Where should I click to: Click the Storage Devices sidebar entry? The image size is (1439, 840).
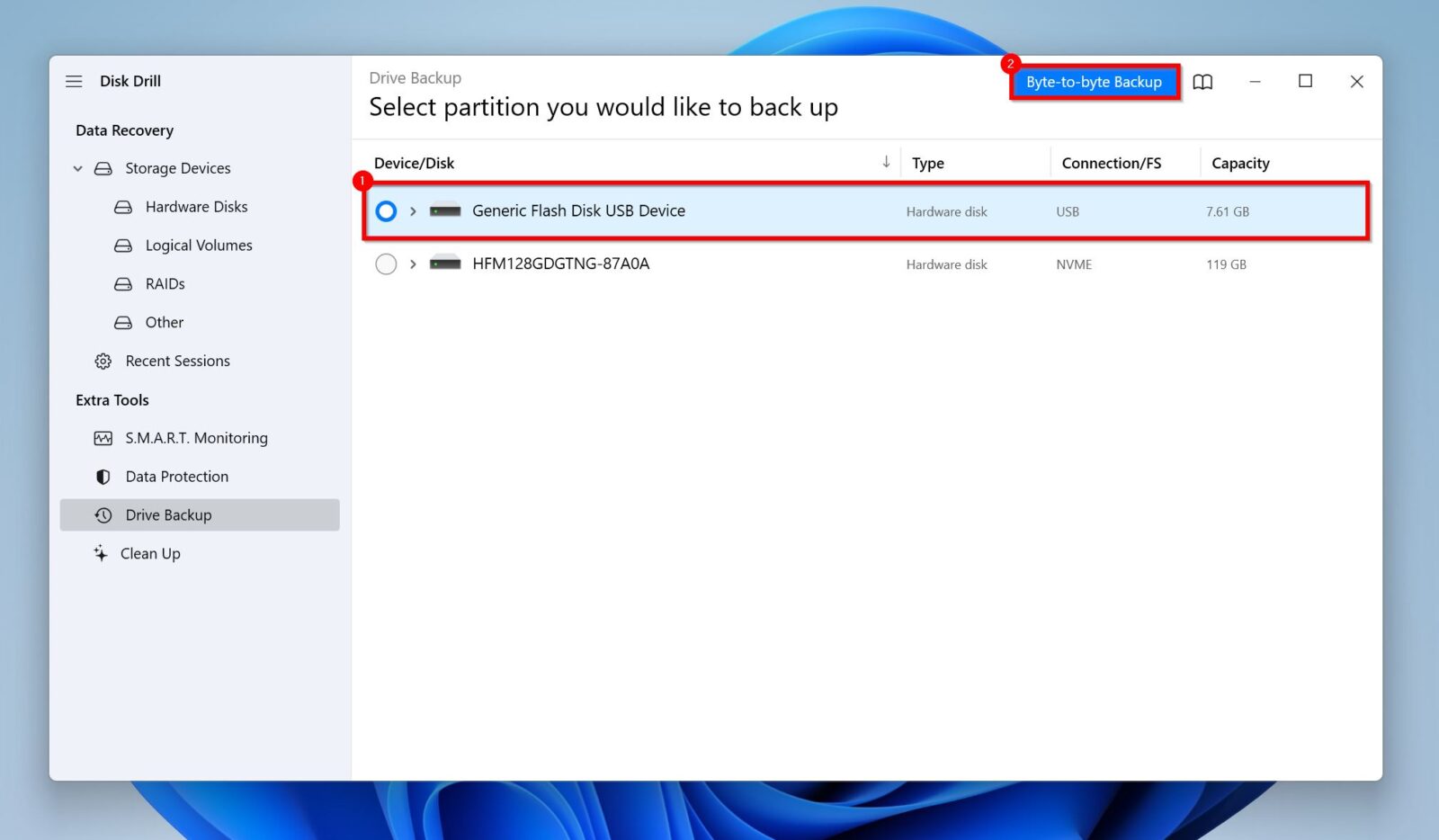[177, 168]
